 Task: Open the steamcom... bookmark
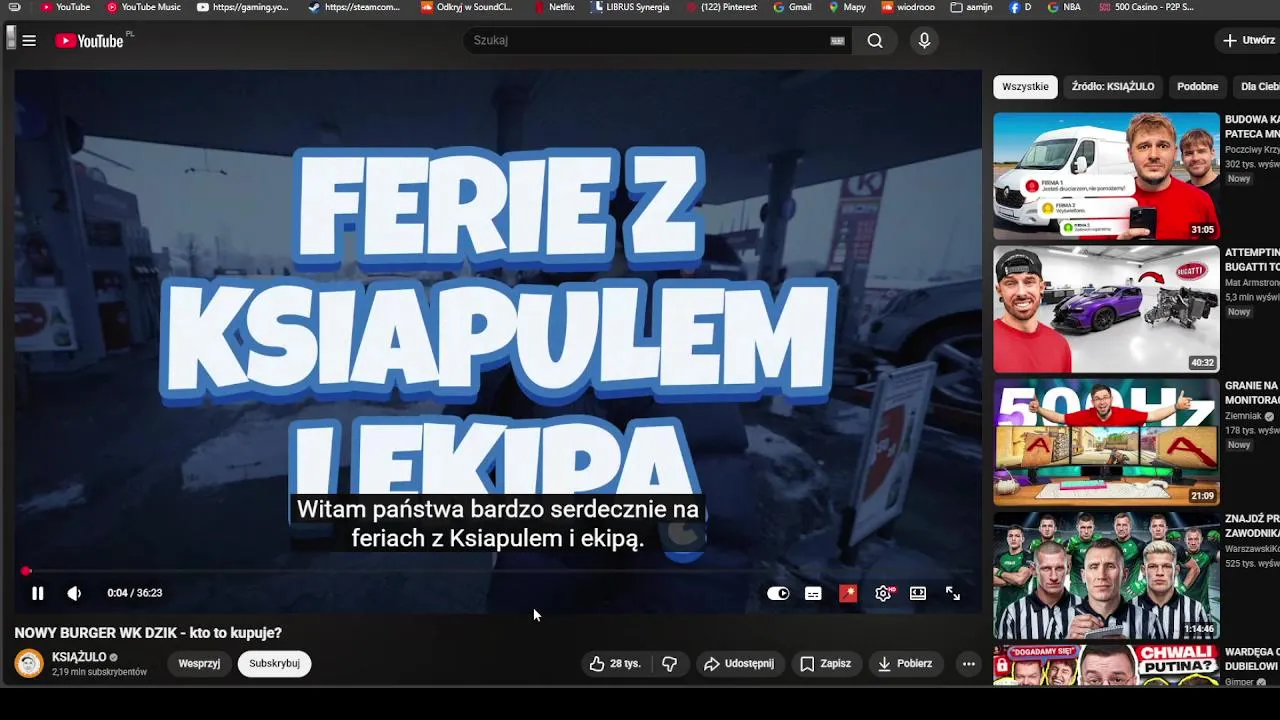[x=354, y=7]
